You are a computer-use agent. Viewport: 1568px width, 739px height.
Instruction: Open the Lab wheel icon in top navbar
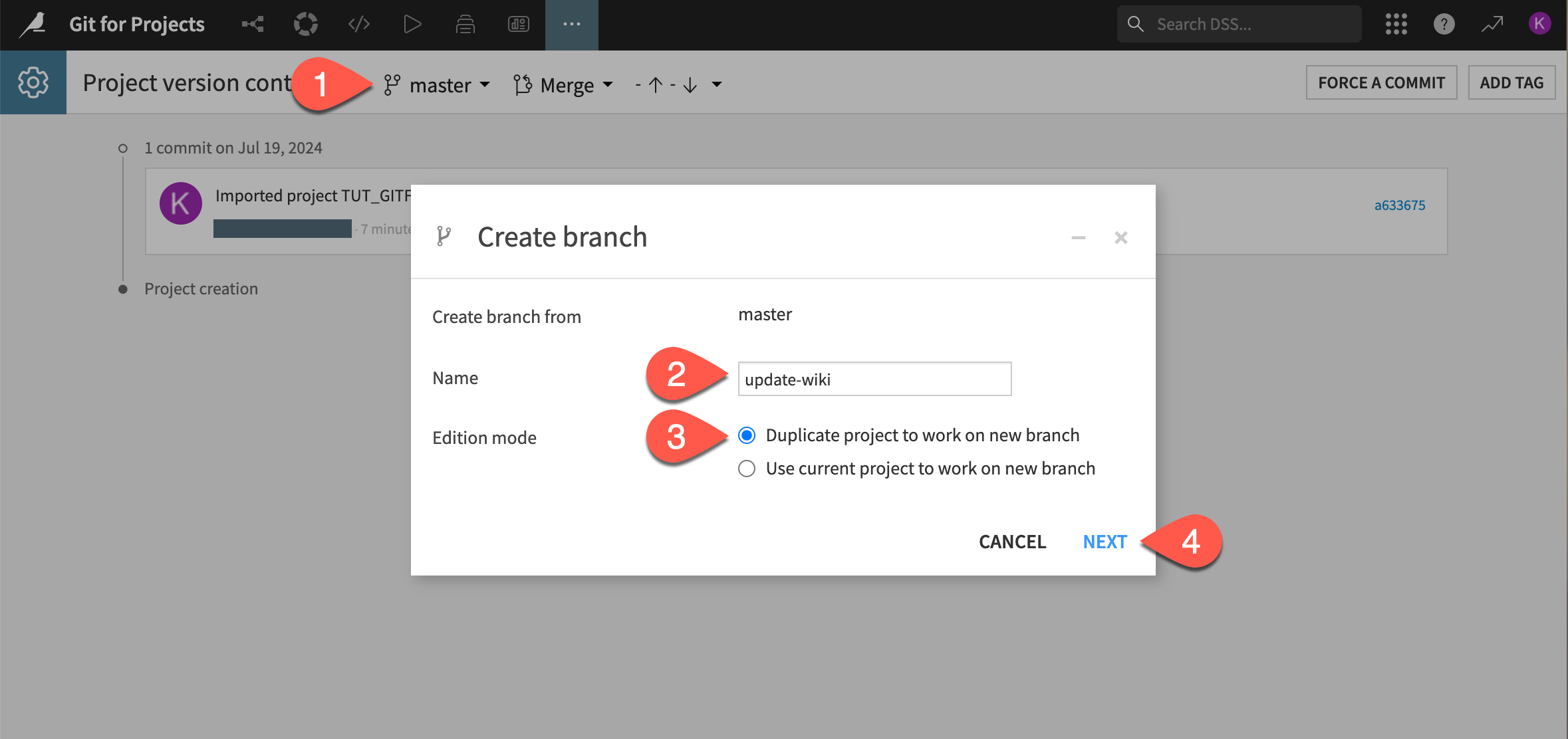coord(306,24)
